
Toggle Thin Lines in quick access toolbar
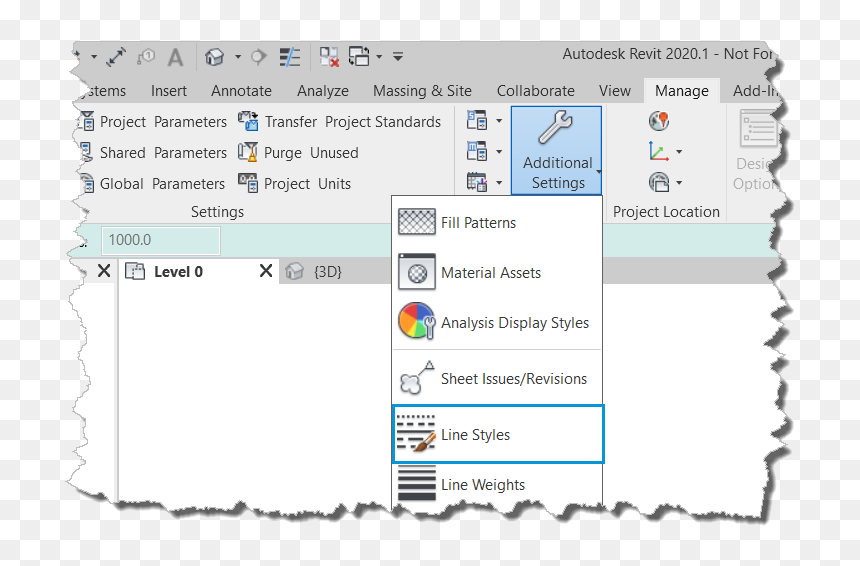[x=290, y=56]
